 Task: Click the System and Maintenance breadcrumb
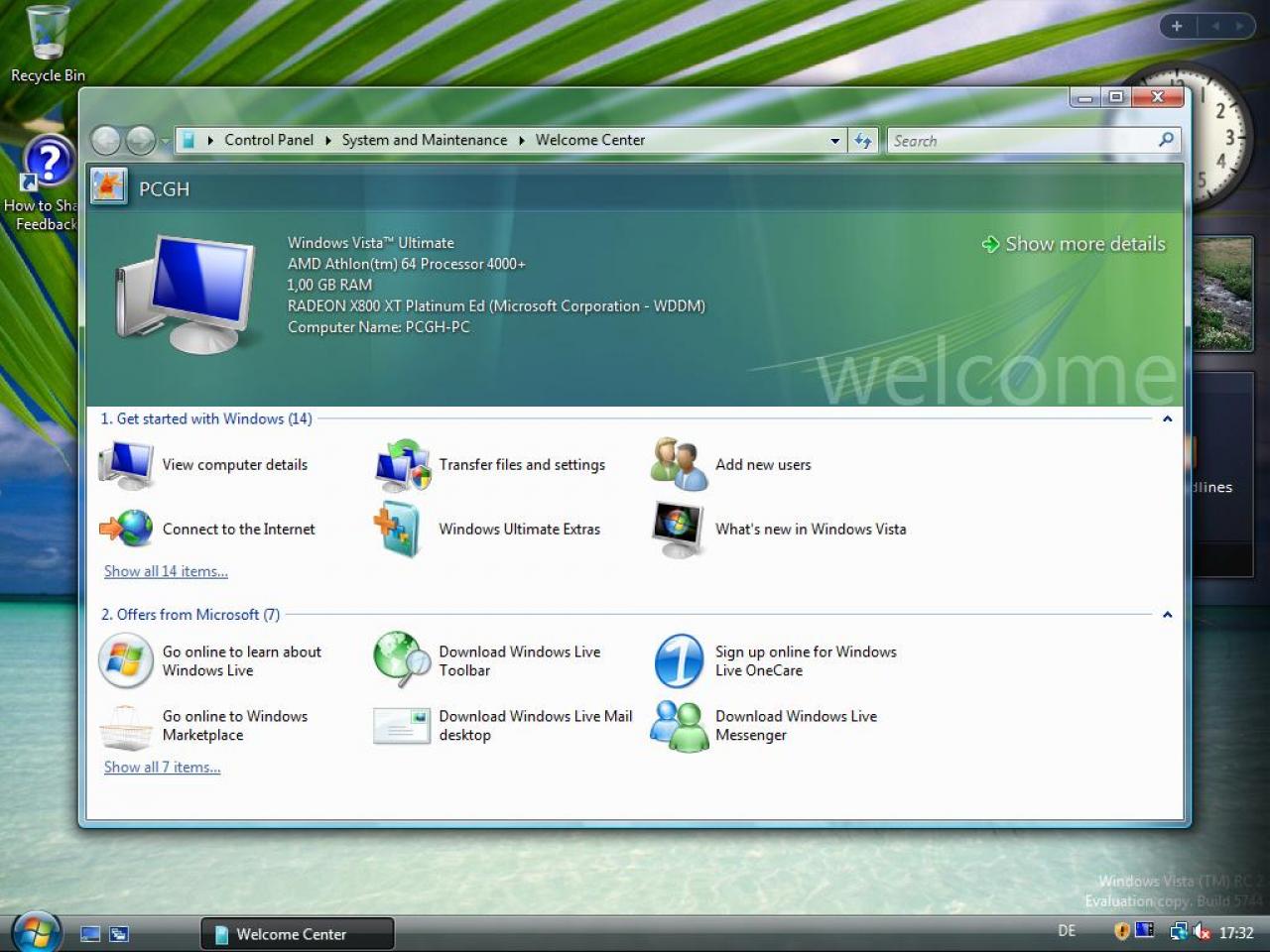(x=425, y=140)
